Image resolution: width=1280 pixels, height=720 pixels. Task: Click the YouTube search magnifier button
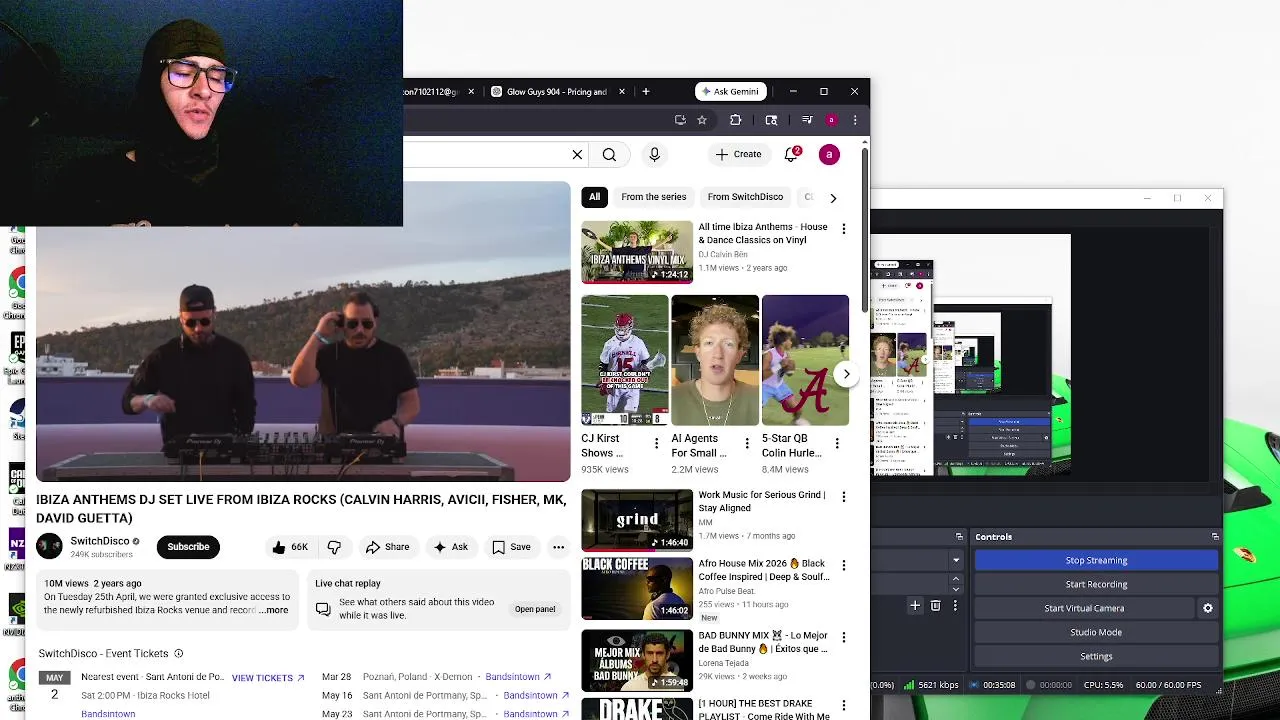(609, 155)
